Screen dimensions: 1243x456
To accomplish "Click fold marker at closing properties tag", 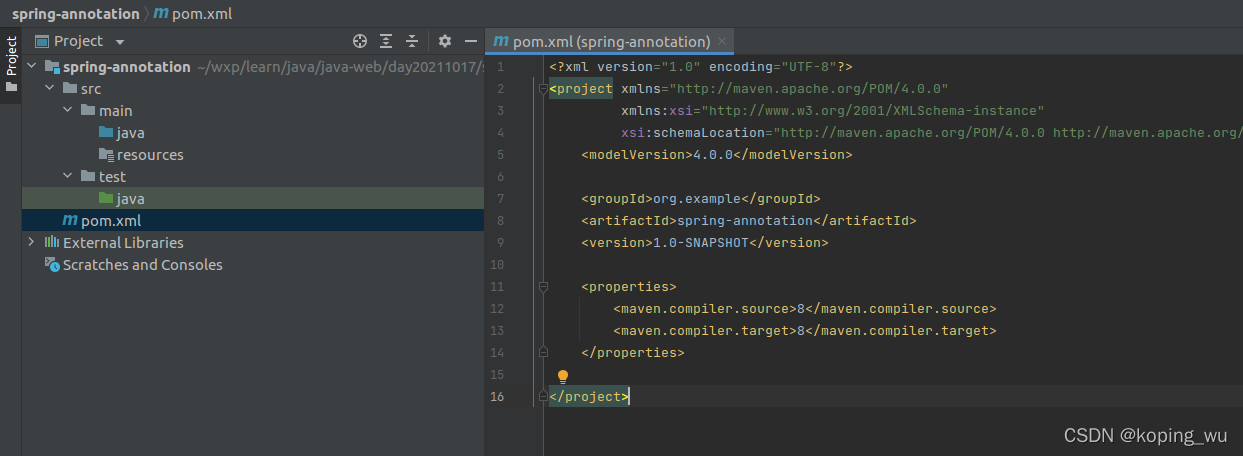I will (543, 353).
